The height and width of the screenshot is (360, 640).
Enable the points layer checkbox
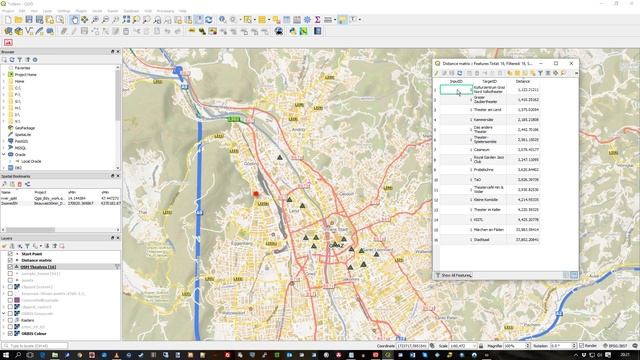pyautogui.click(x=10, y=280)
